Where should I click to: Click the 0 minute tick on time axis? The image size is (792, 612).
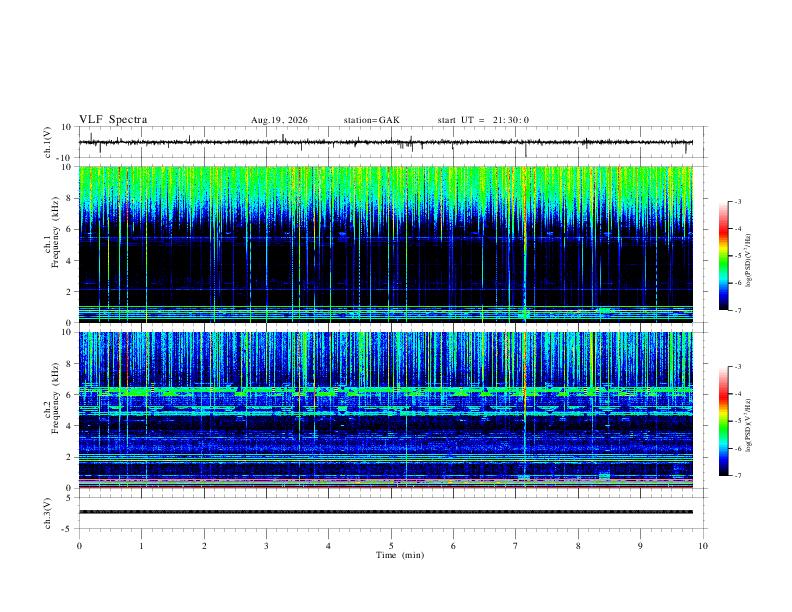pos(79,546)
